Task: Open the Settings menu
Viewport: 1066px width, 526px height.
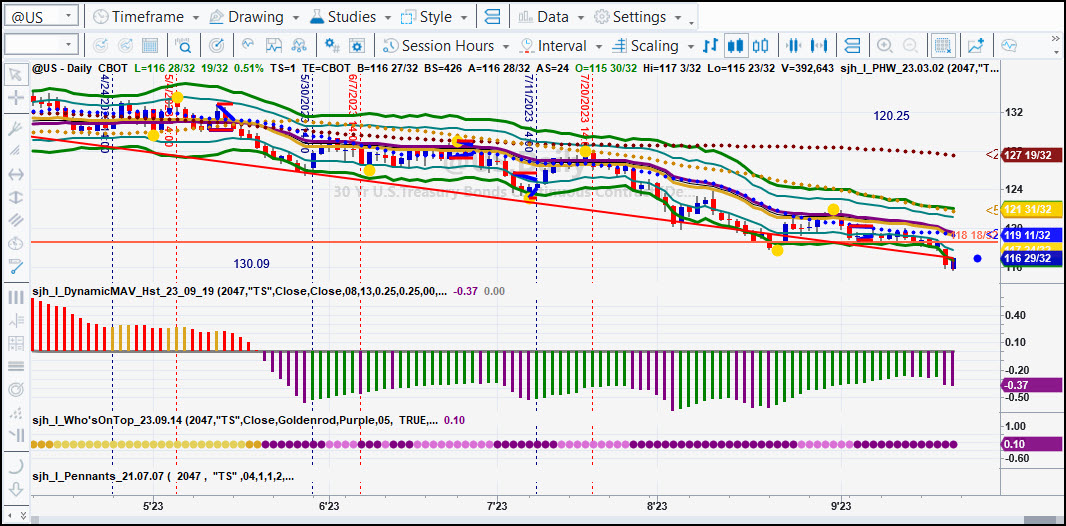Action: (x=637, y=16)
